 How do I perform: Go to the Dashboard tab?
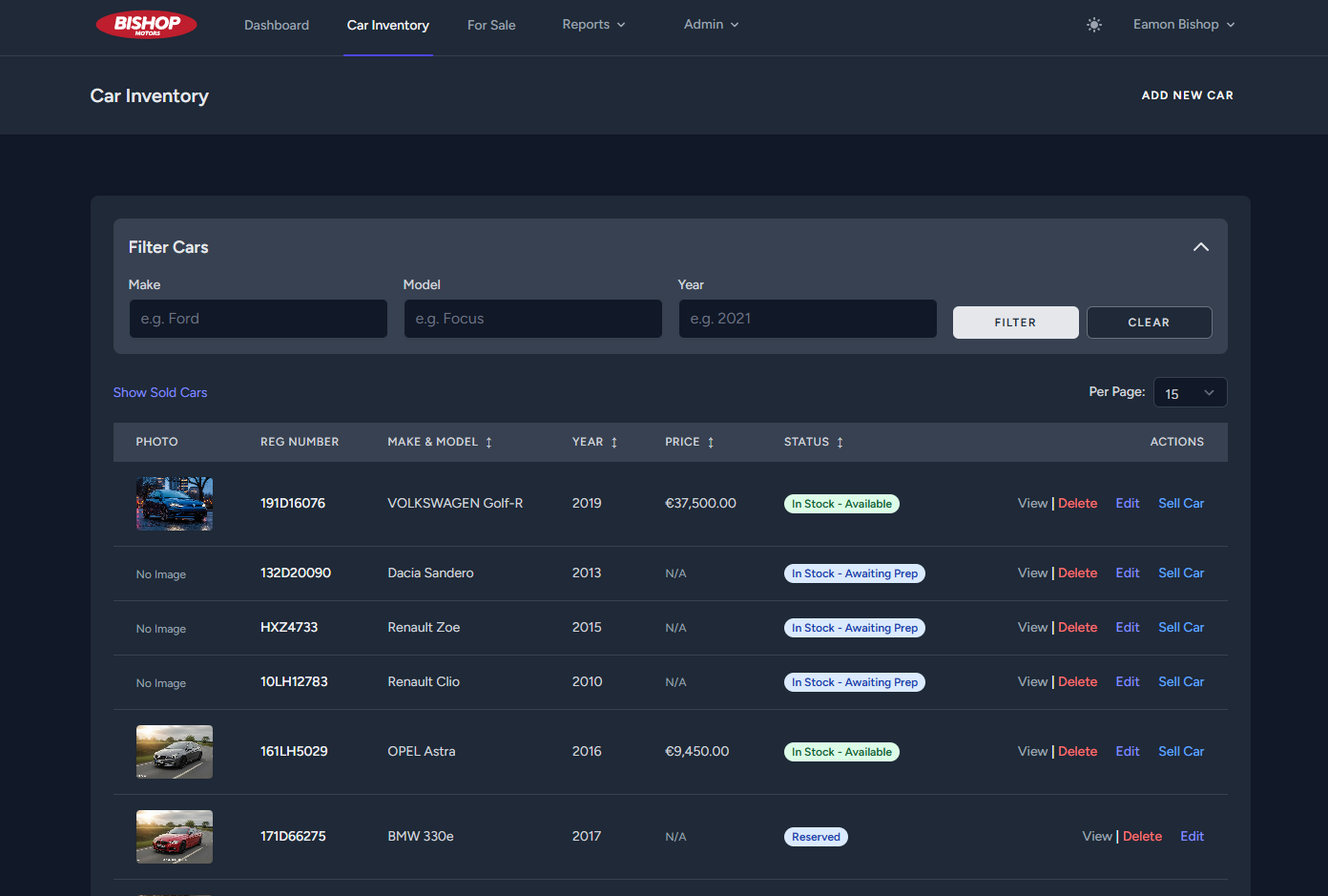pyautogui.click(x=277, y=26)
